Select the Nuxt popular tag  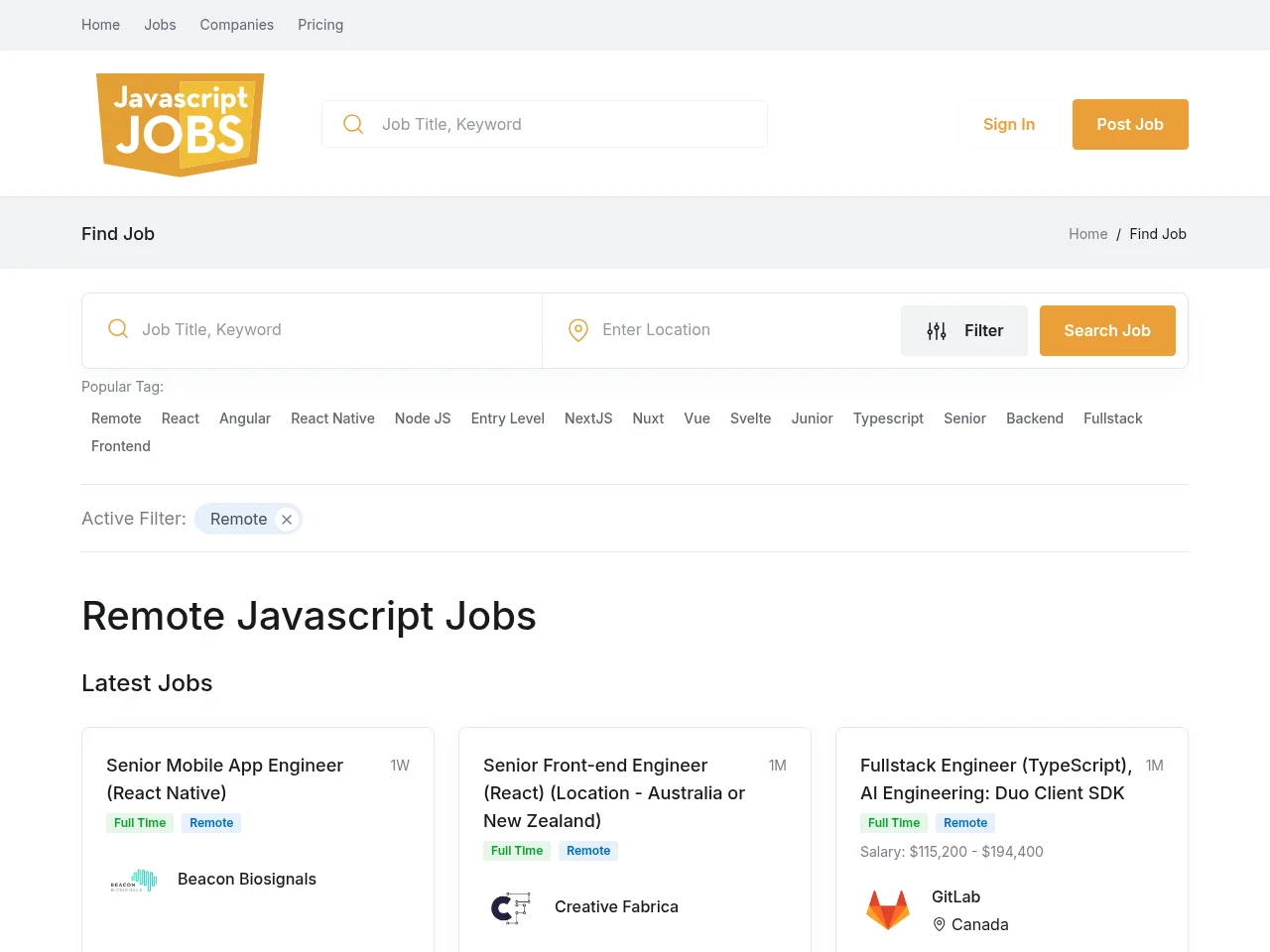[648, 418]
